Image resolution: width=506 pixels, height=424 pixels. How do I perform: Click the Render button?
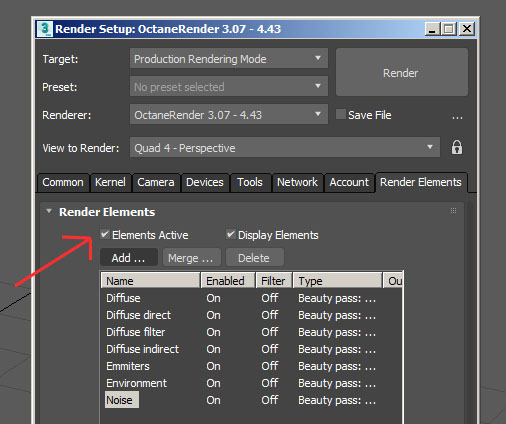point(401,72)
